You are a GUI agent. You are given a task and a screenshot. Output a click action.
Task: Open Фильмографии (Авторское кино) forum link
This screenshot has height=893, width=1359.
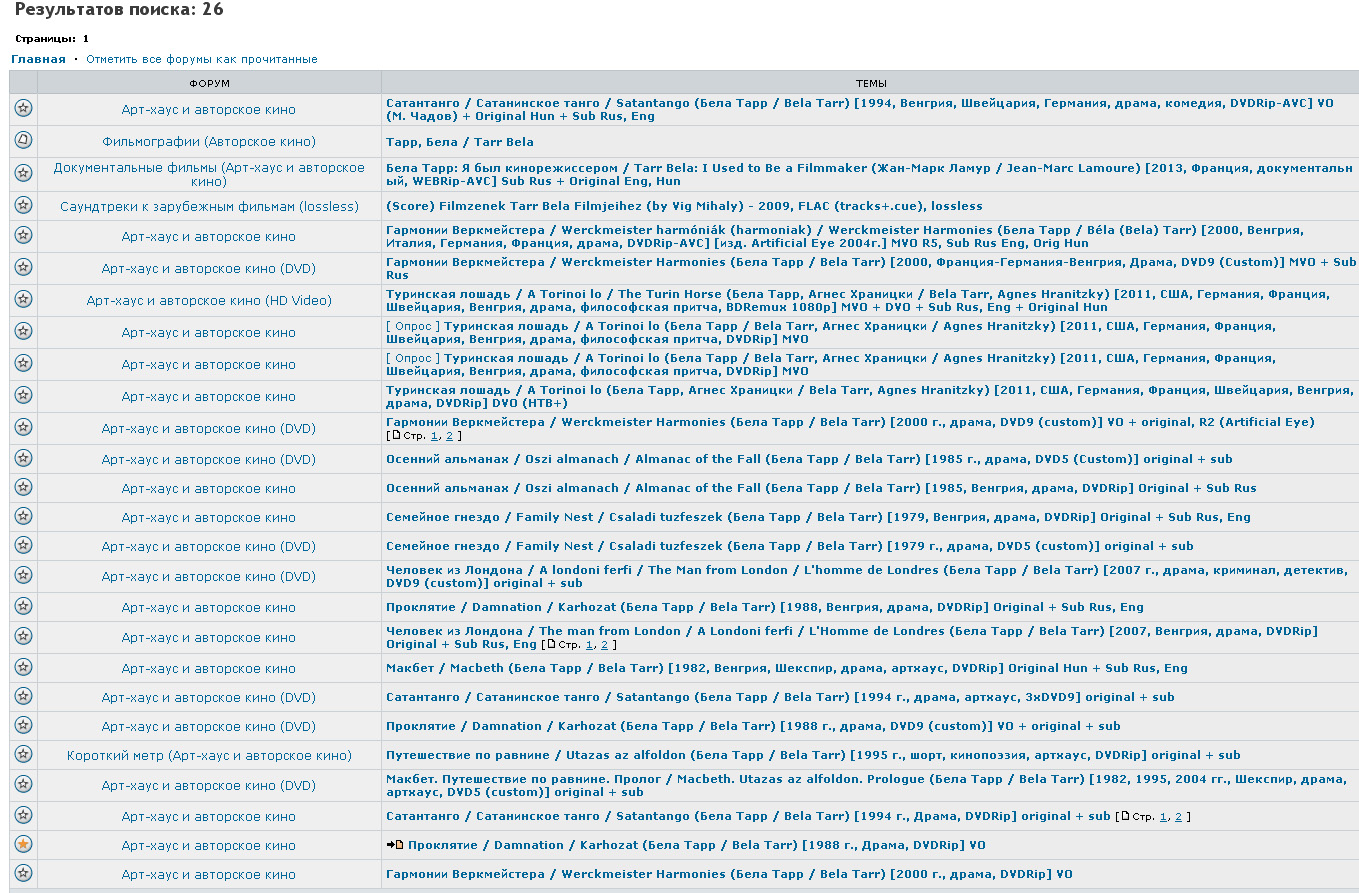click(x=209, y=142)
